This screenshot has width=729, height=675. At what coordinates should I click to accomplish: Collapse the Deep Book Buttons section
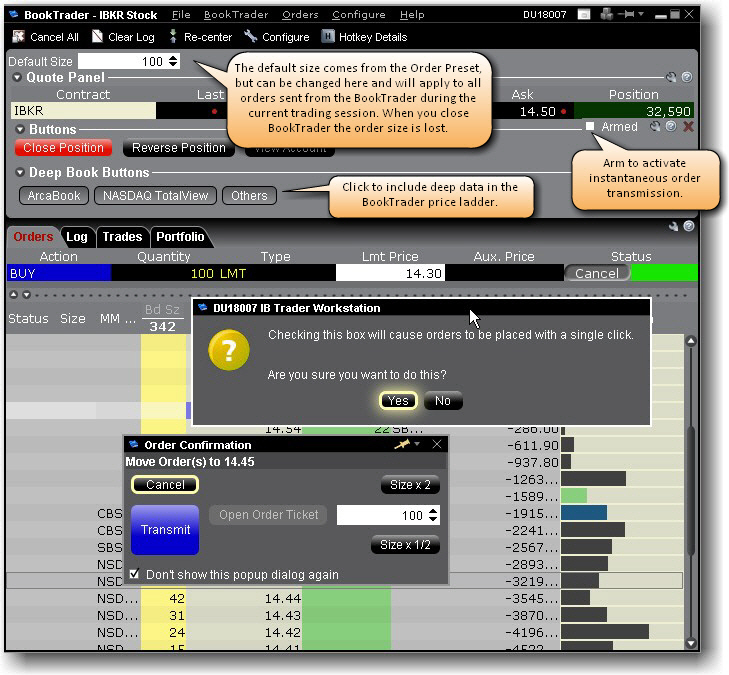click(x=20, y=173)
